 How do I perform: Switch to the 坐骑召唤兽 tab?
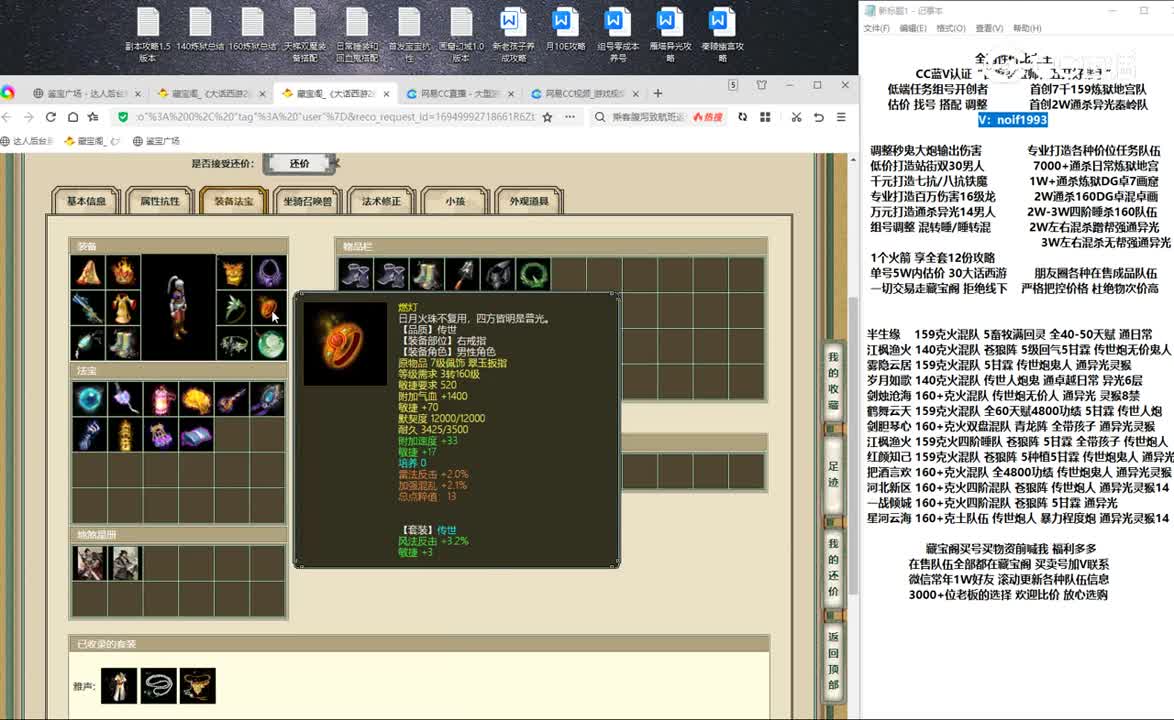coord(307,201)
